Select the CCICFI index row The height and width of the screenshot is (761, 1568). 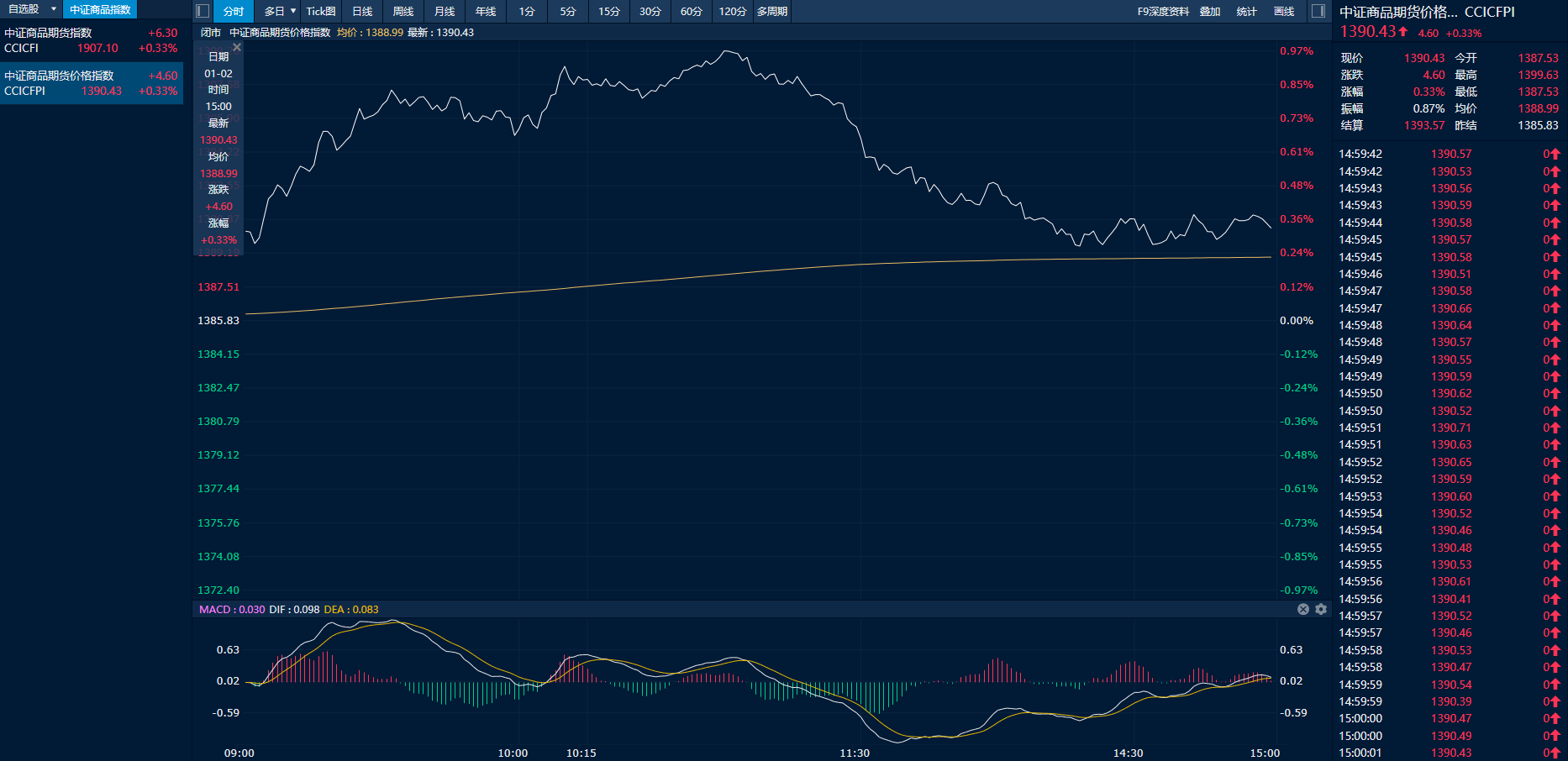tap(91, 40)
